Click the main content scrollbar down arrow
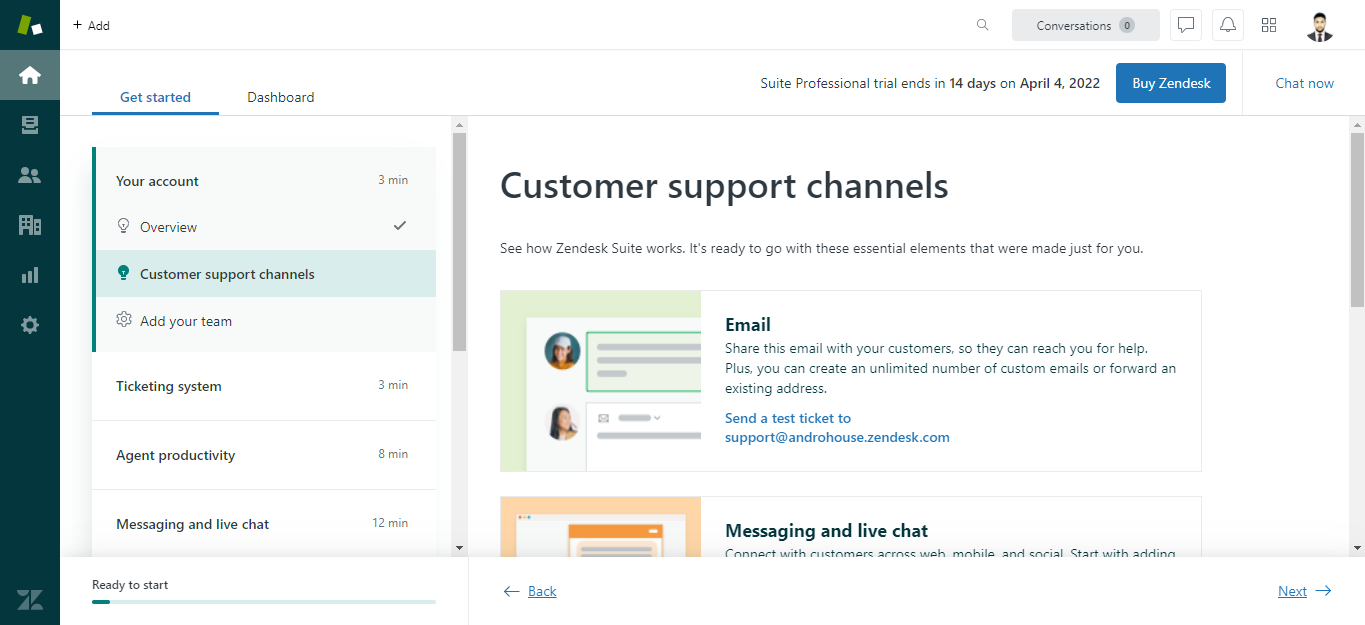 [x=1357, y=547]
